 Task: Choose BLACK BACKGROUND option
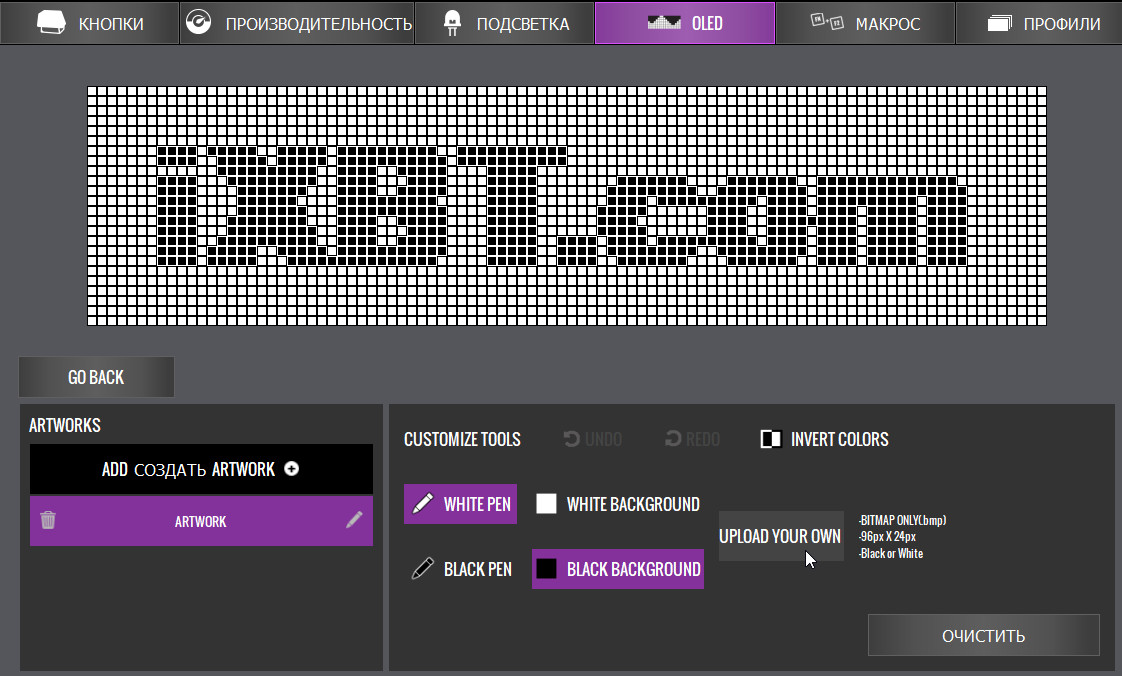[x=618, y=569]
